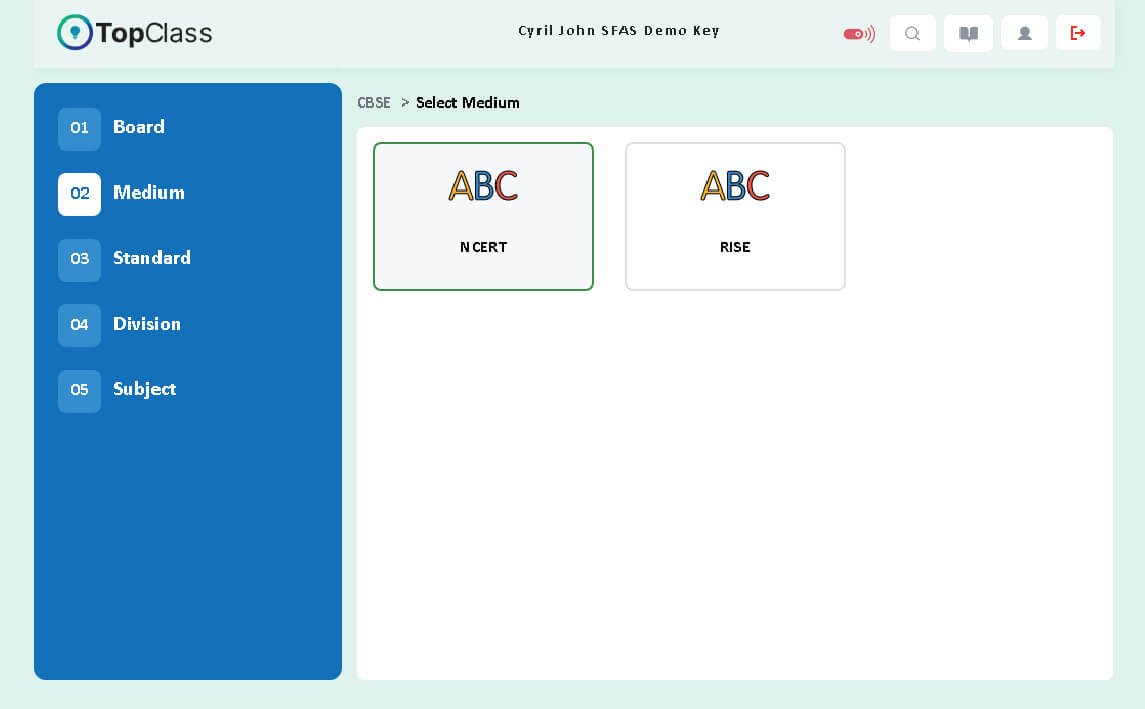This screenshot has height=709, width=1145.
Task: Click the ABC icon on RISE card
Action: pos(735,185)
